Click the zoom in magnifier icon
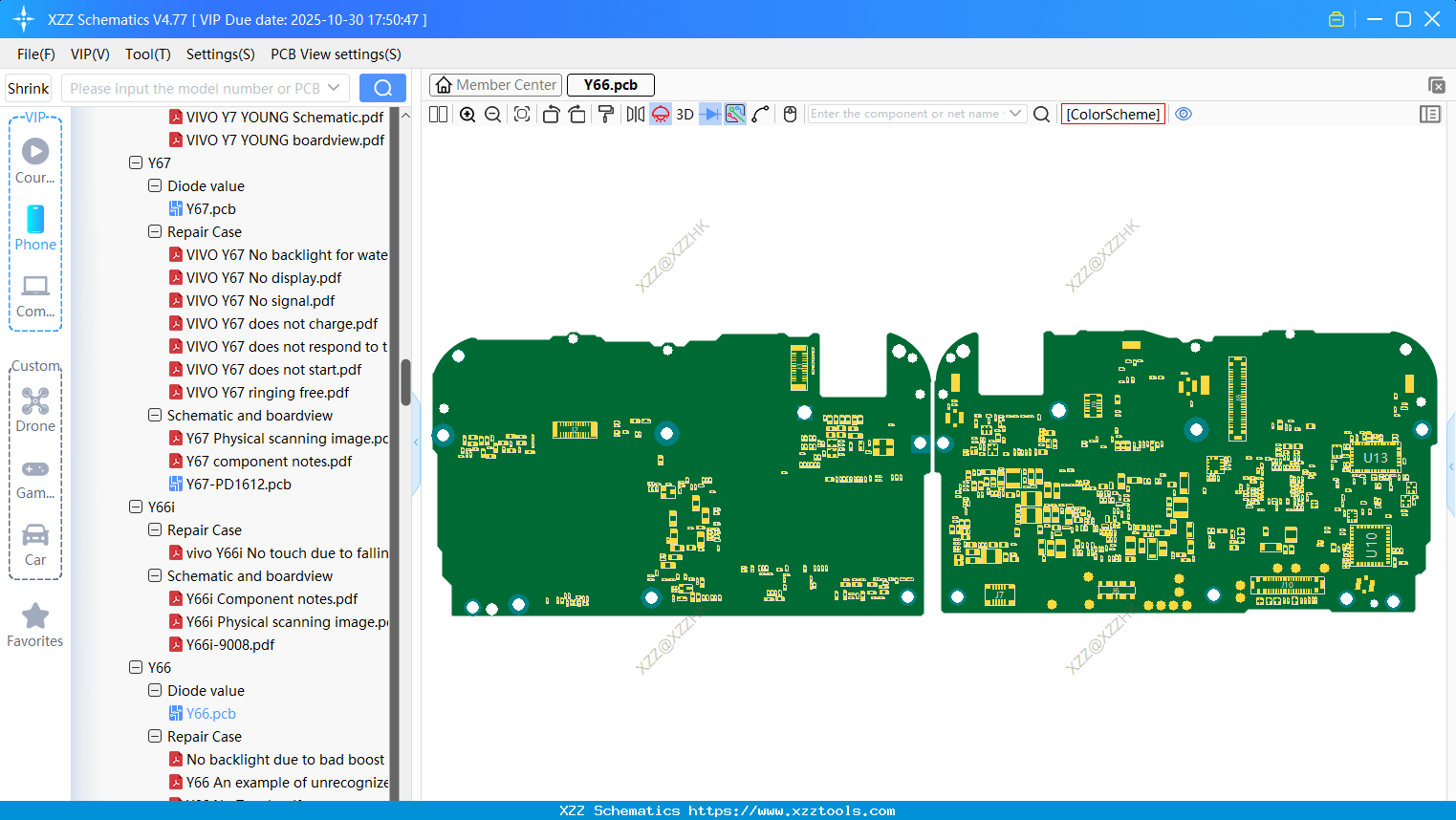This screenshot has height=820, width=1456. [467, 115]
